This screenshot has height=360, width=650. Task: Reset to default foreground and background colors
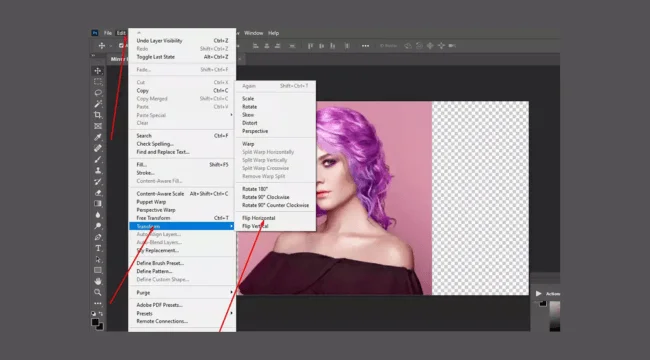tap(94, 314)
